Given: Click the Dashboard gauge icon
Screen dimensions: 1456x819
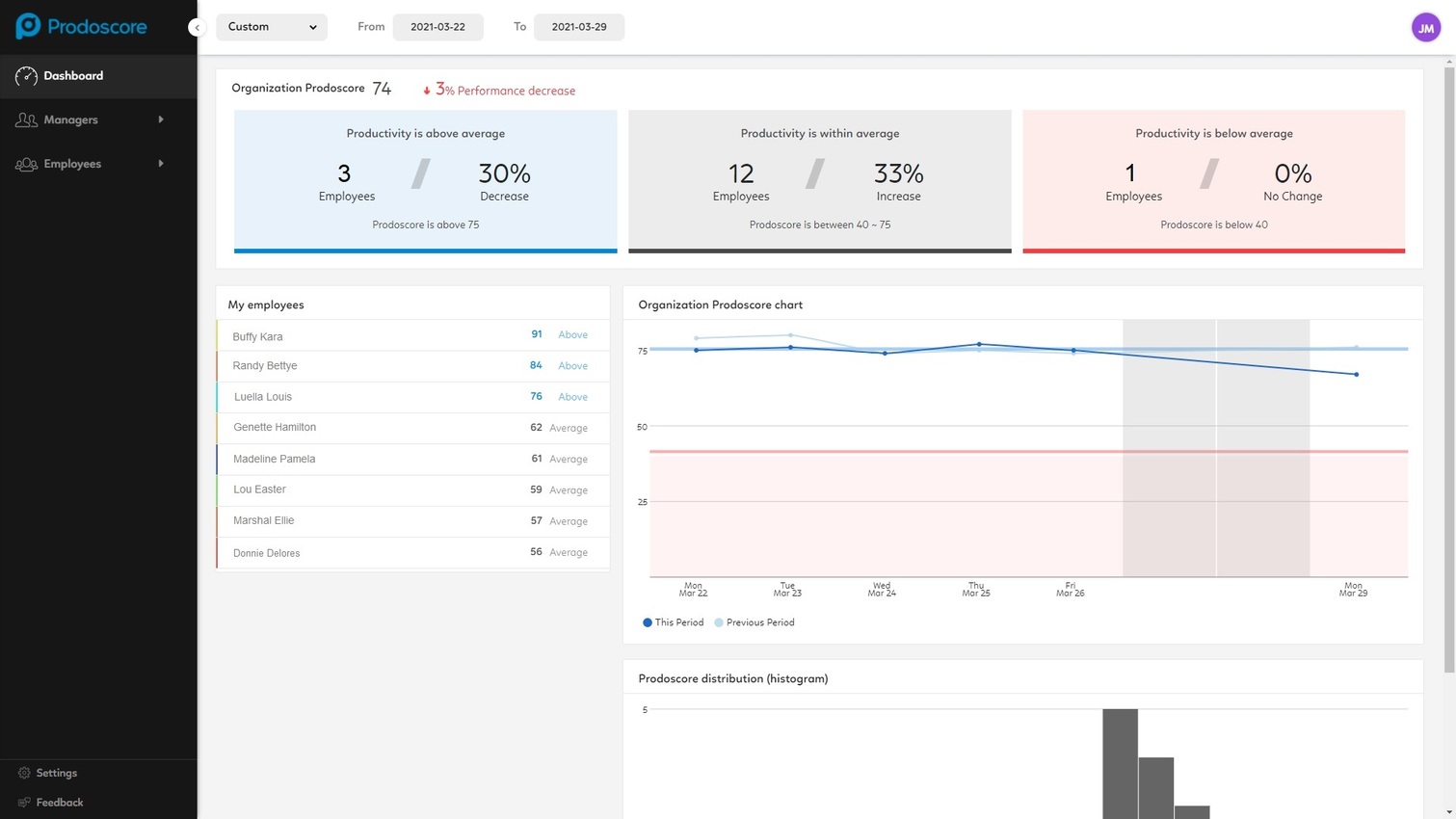Looking at the screenshot, I should click(x=26, y=76).
